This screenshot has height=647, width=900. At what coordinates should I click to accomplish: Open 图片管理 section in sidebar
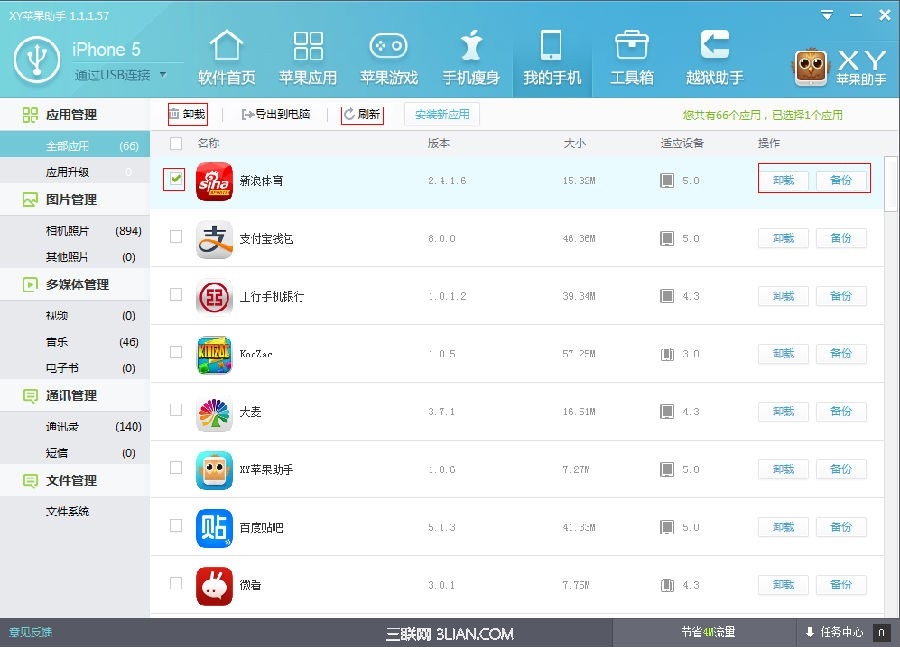[75, 199]
